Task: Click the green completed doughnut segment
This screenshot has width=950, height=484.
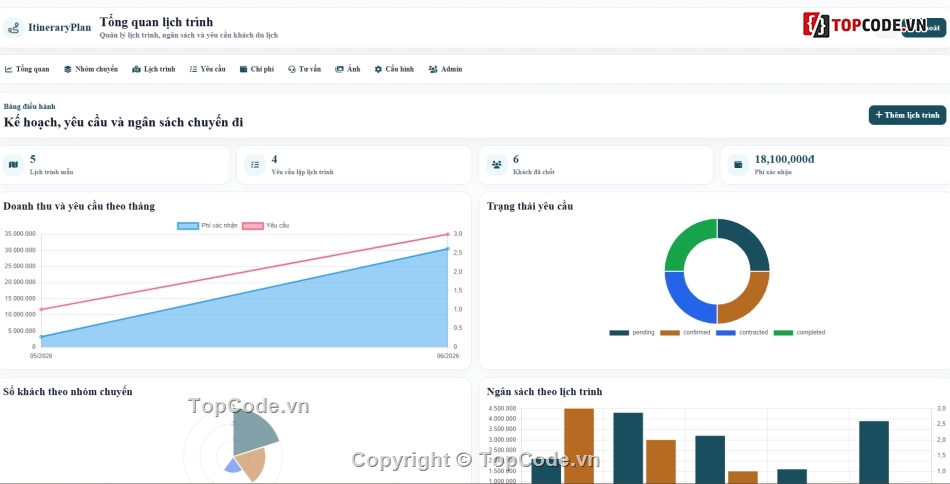Action: [x=688, y=242]
